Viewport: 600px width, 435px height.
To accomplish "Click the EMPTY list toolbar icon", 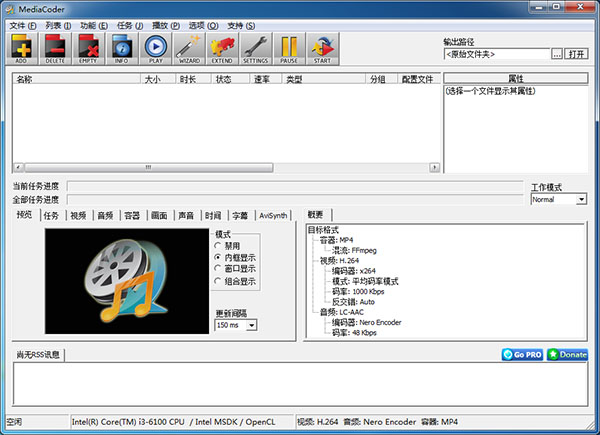I will coord(88,47).
